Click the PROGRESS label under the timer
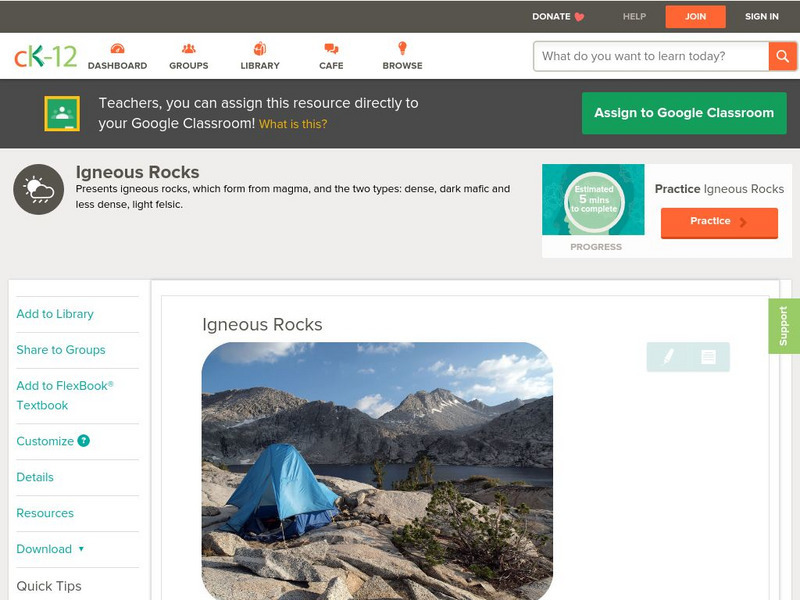 point(596,247)
